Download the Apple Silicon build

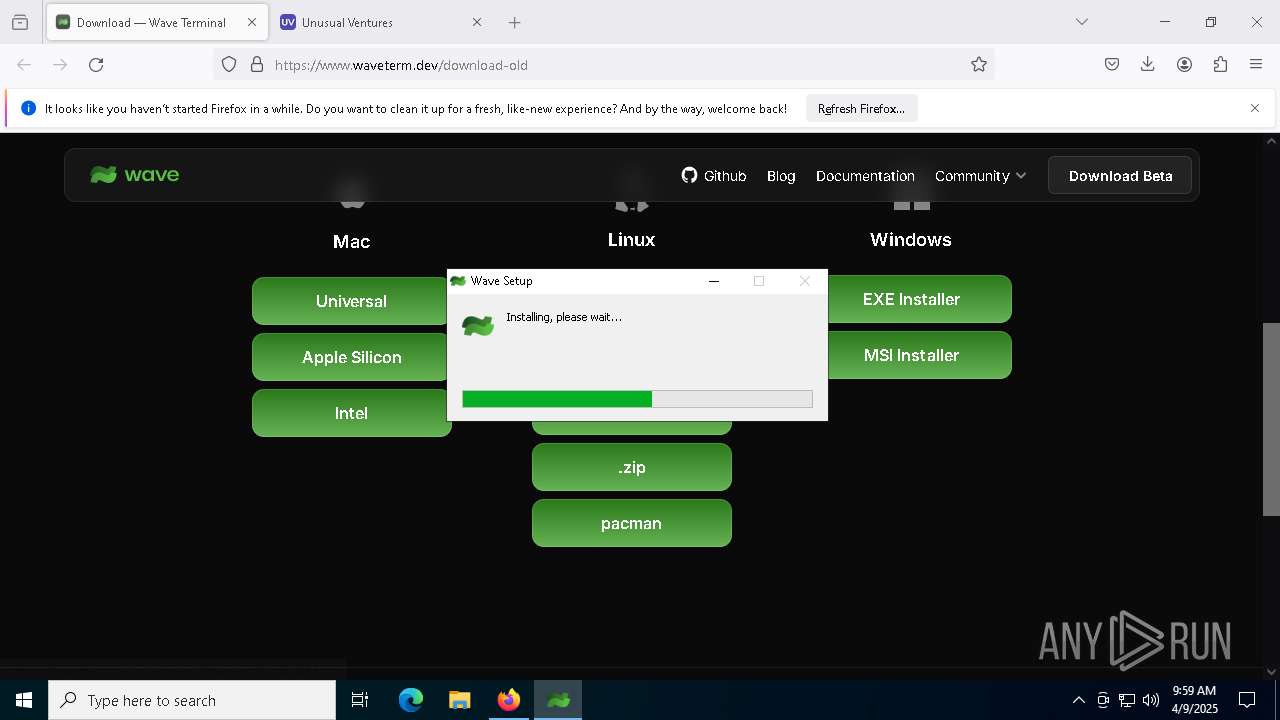tap(351, 357)
